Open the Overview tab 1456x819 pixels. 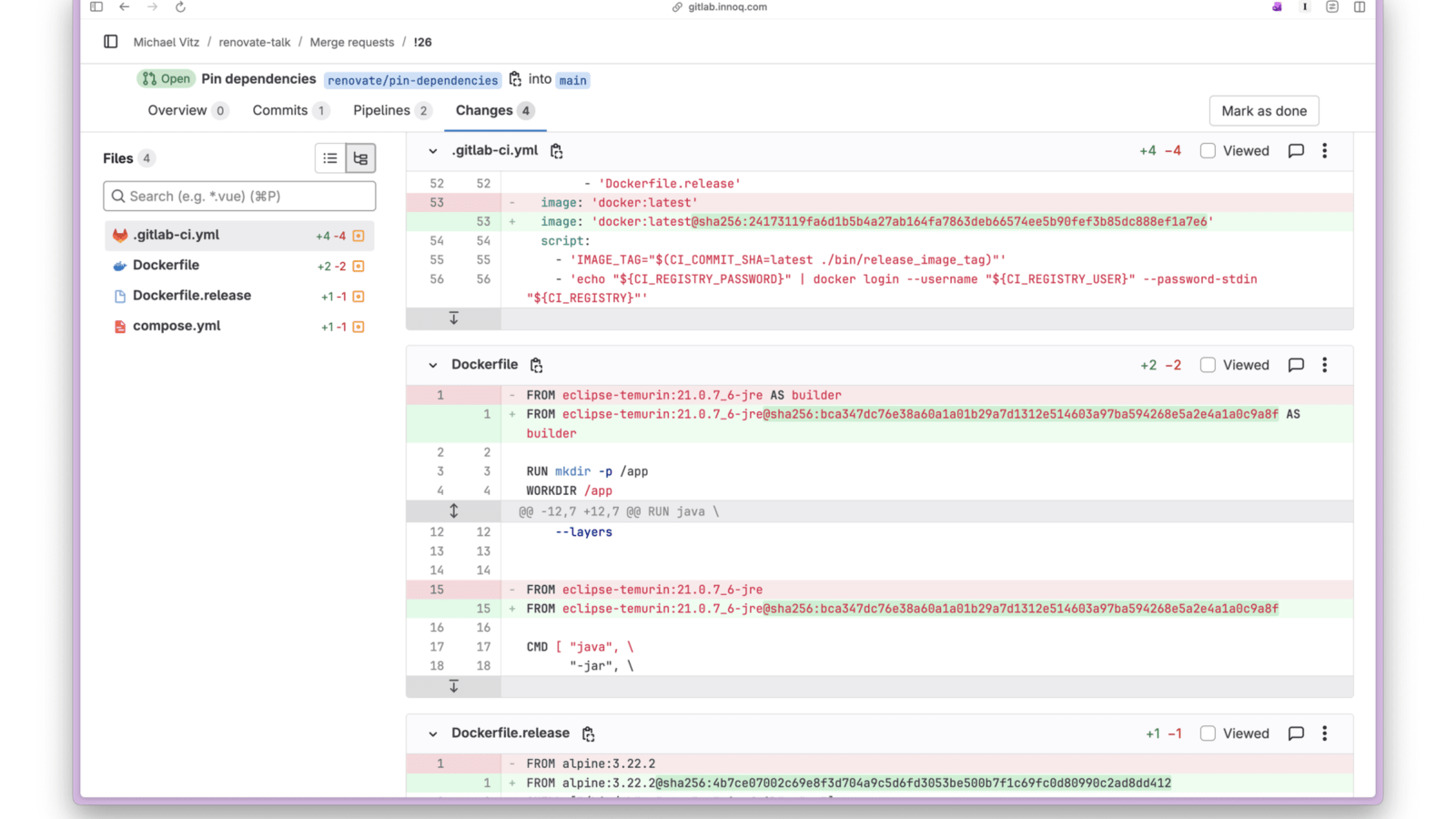coord(187,111)
